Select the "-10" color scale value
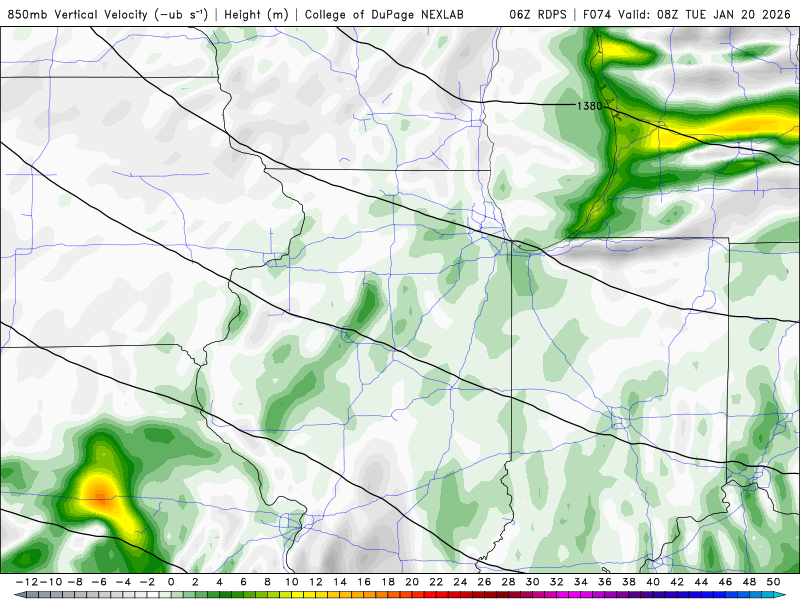Image resolution: width=800 pixels, height=600 pixels. tap(51, 582)
